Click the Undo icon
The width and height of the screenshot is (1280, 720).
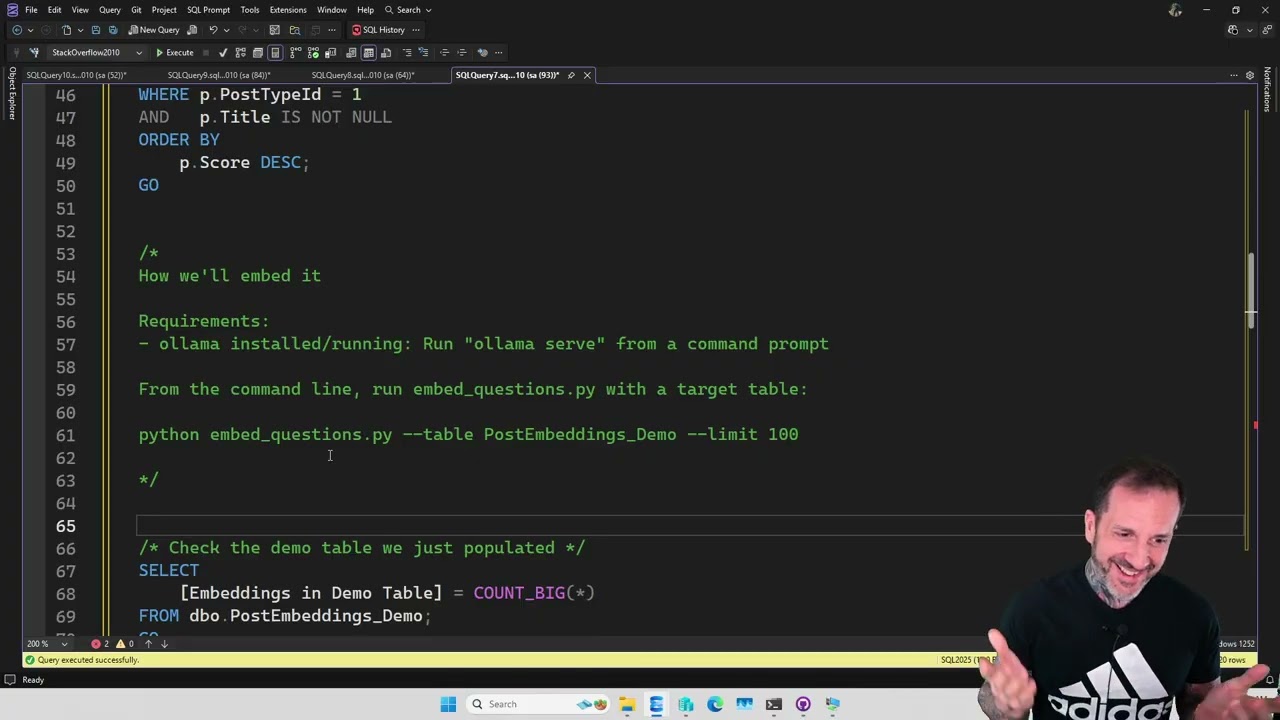[213, 30]
